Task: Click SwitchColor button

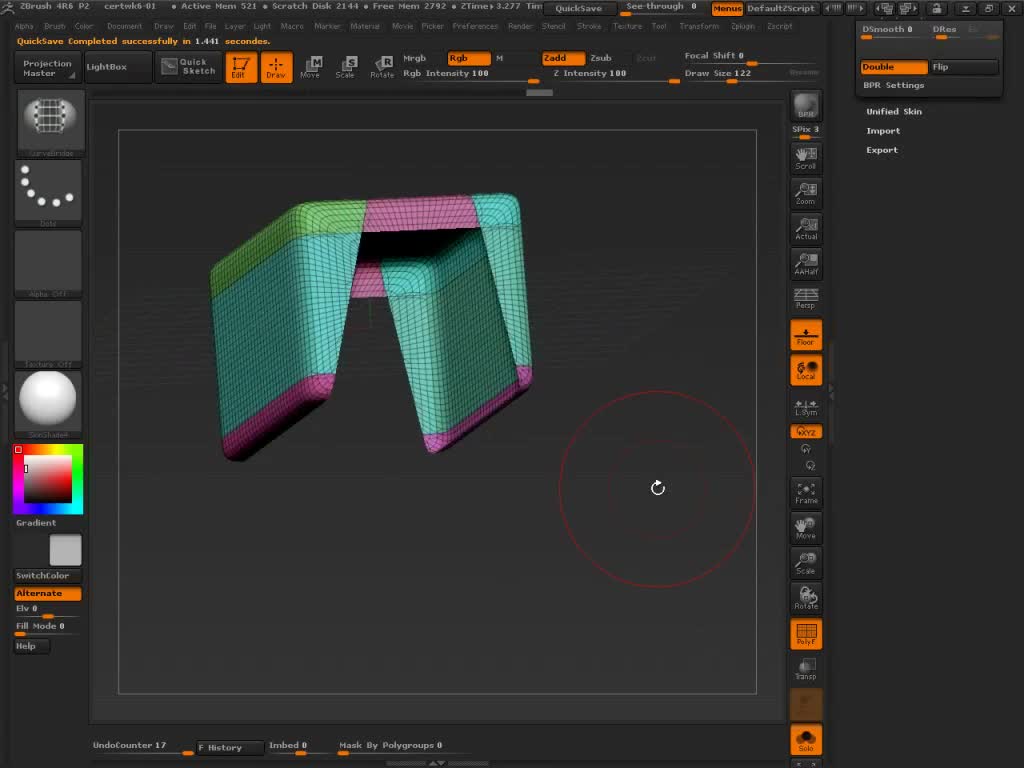Action: point(48,575)
